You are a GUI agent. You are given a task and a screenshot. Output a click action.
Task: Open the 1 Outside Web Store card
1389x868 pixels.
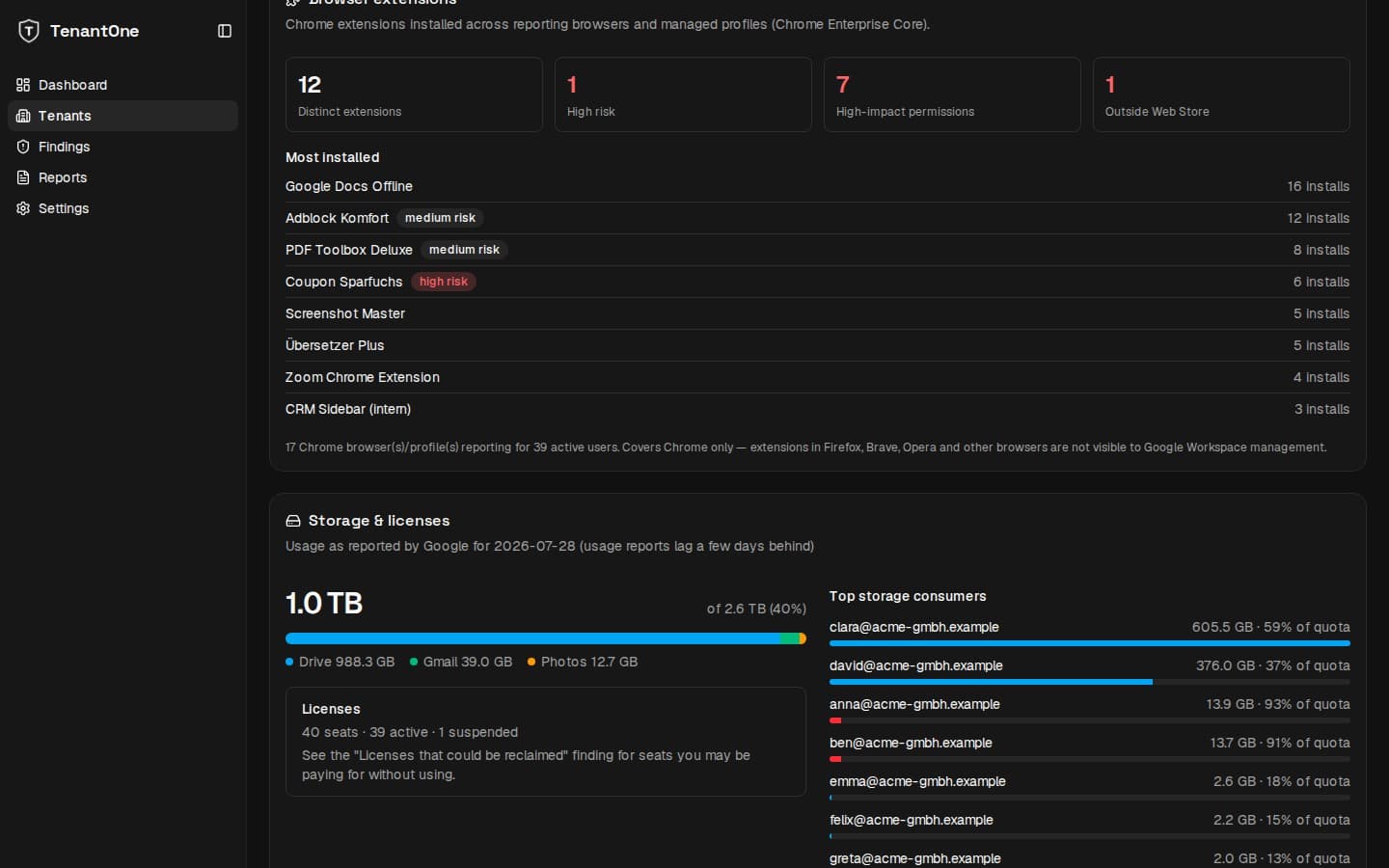(x=1221, y=95)
